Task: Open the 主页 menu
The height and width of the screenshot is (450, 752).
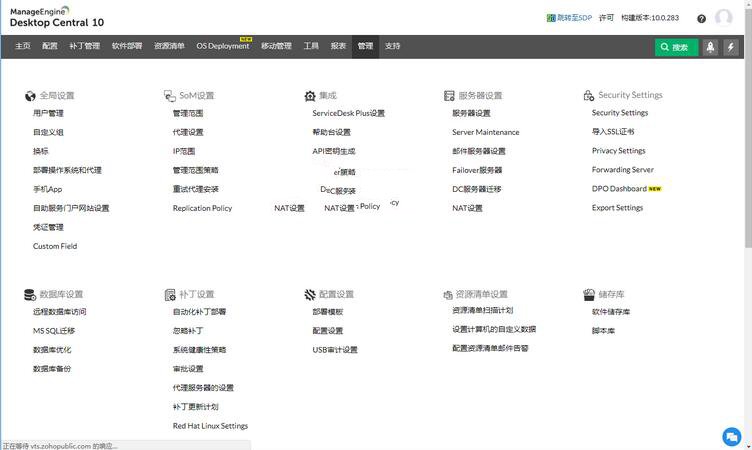Action: [23, 46]
